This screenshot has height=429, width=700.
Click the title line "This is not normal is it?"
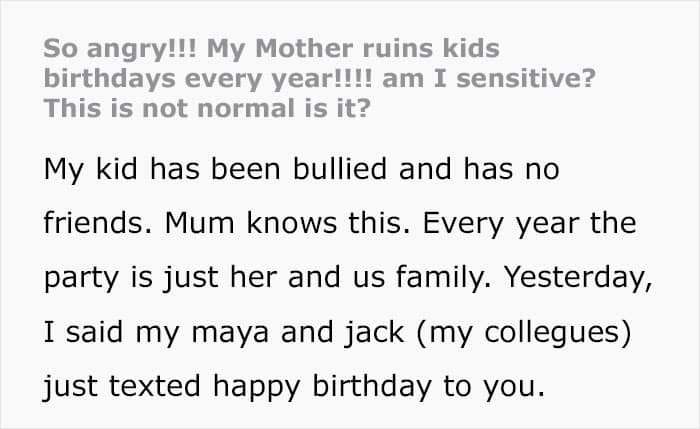[207, 108]
